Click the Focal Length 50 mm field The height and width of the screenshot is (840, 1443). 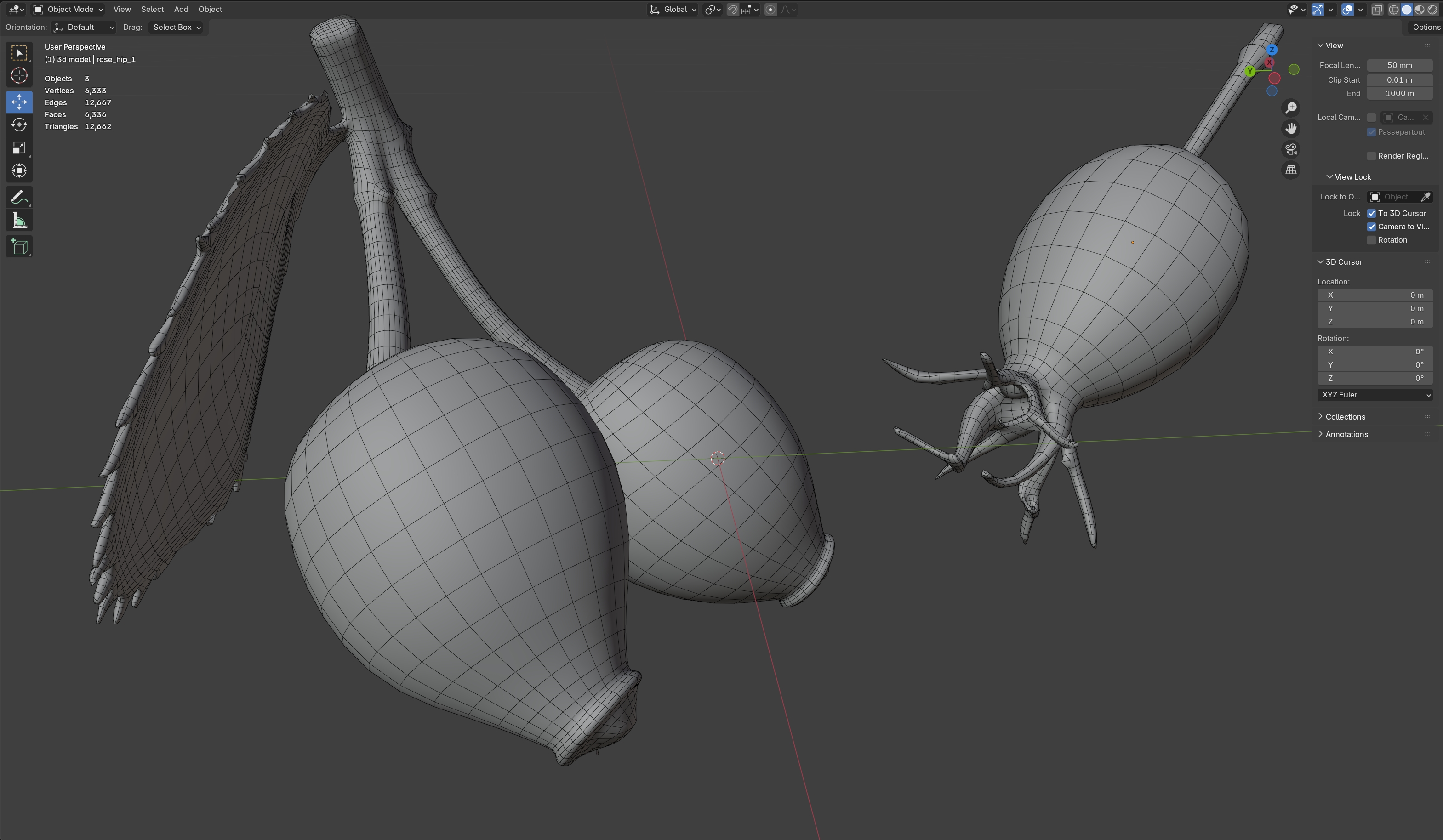coord(1399,65)
